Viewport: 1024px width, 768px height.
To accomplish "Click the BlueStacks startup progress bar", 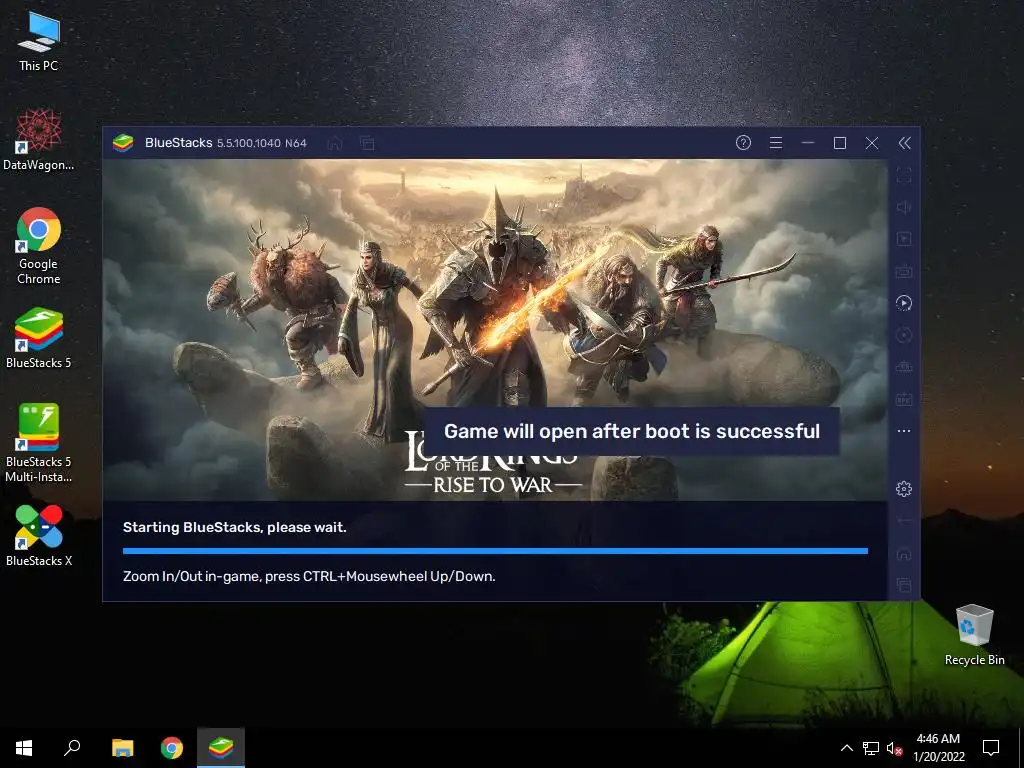I will (495, 551).
